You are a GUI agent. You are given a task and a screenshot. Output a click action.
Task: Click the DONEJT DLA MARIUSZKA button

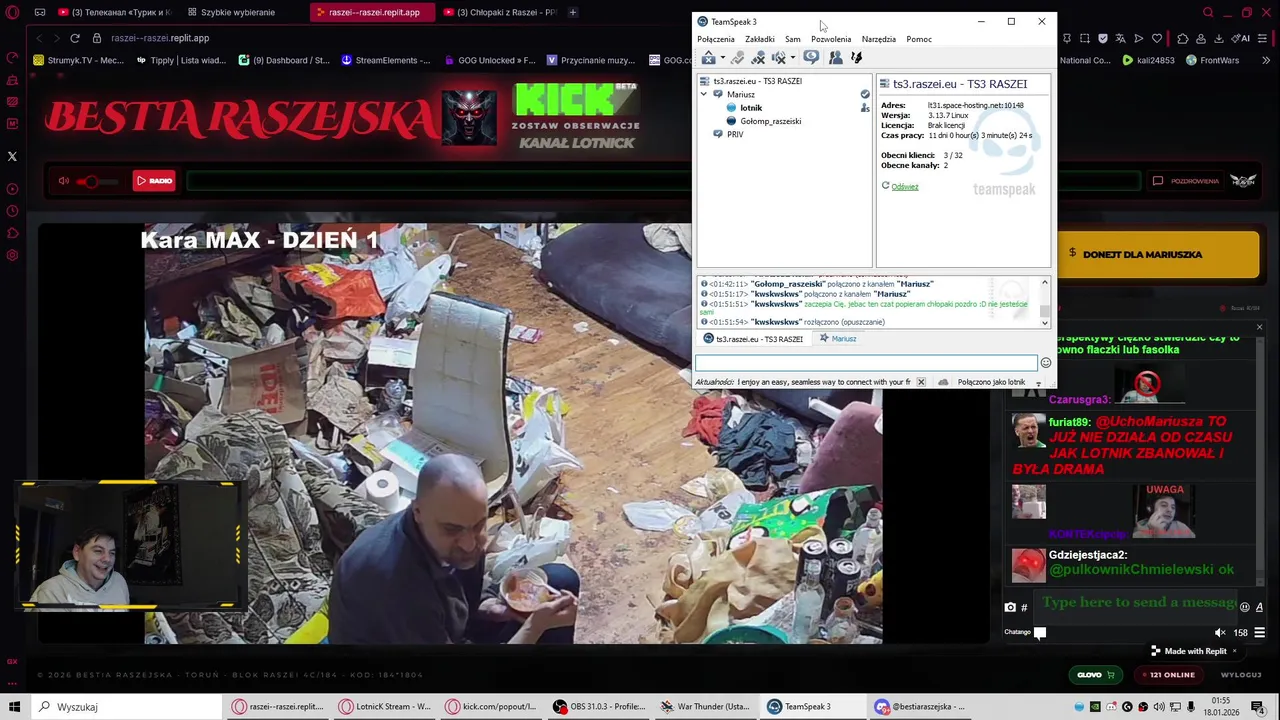[1157, 254]
